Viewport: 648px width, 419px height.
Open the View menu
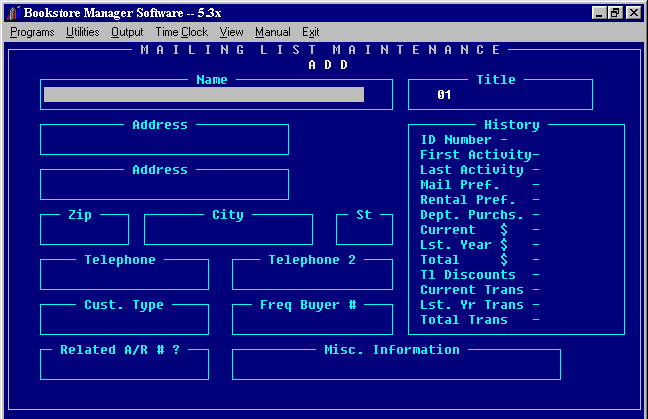[231, 32]
